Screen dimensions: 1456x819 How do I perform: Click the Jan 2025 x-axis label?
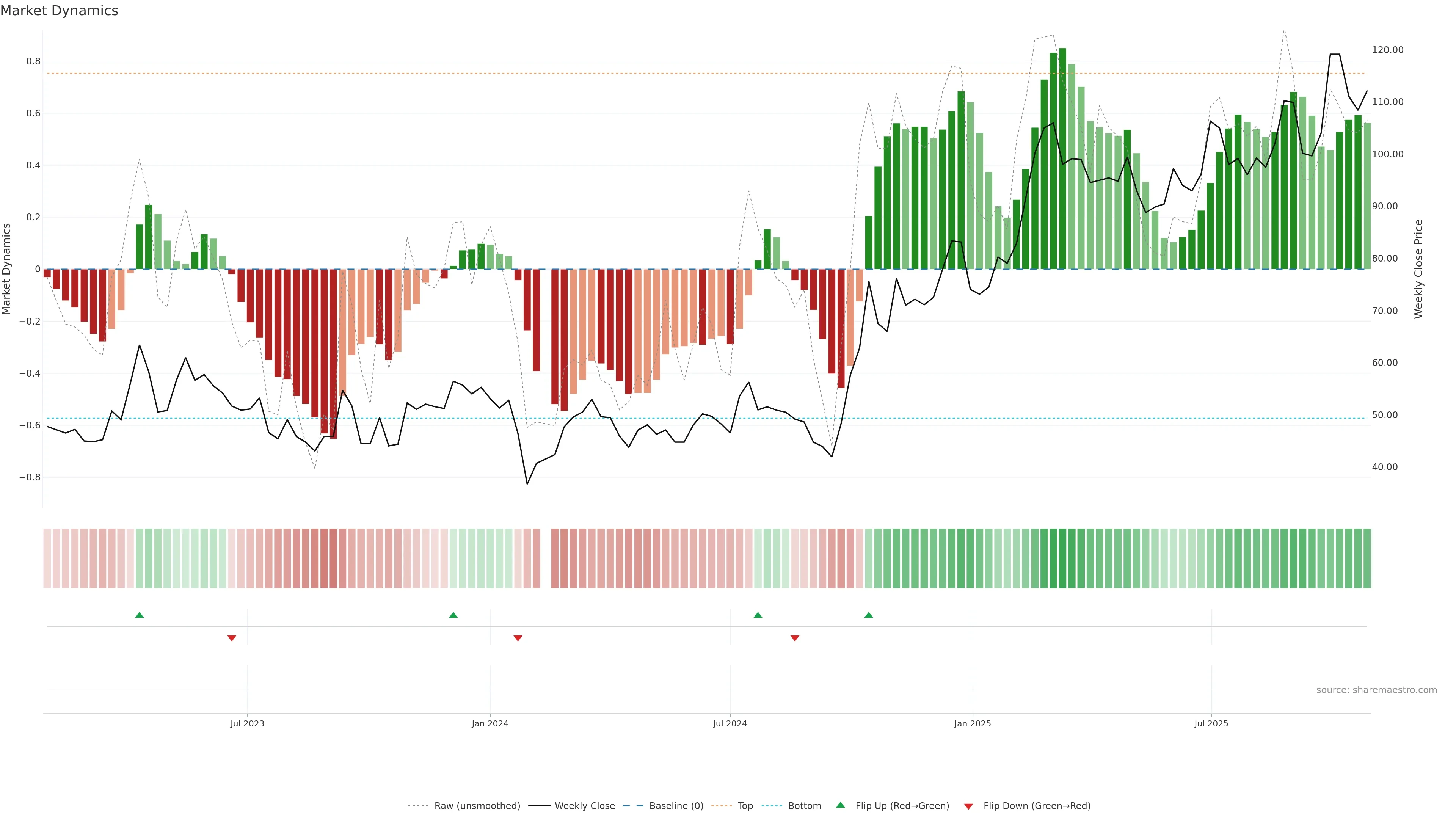[x=972, y=723]
